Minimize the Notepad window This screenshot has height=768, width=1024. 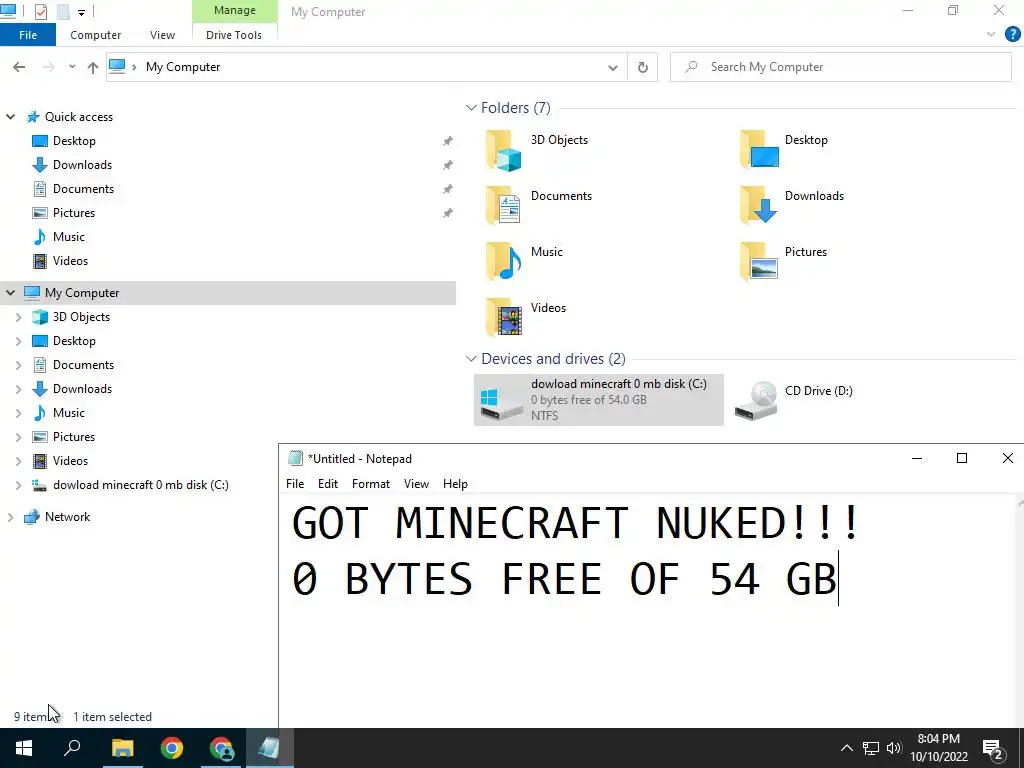point(917,458)
